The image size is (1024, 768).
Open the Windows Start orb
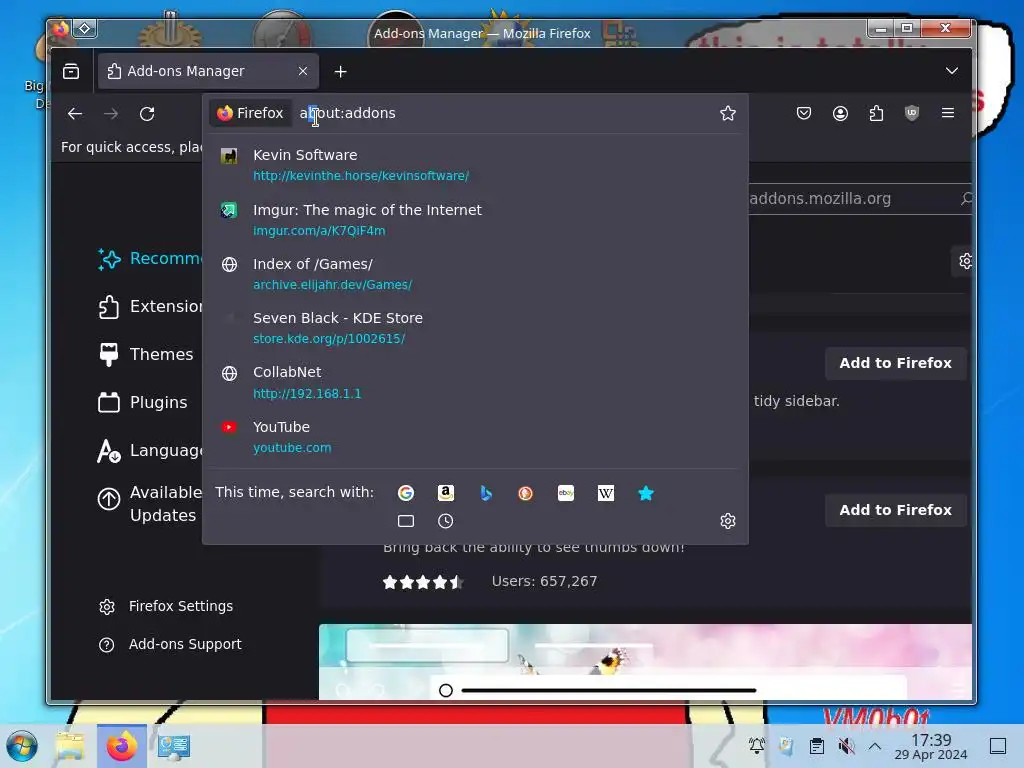coord(22,746)
